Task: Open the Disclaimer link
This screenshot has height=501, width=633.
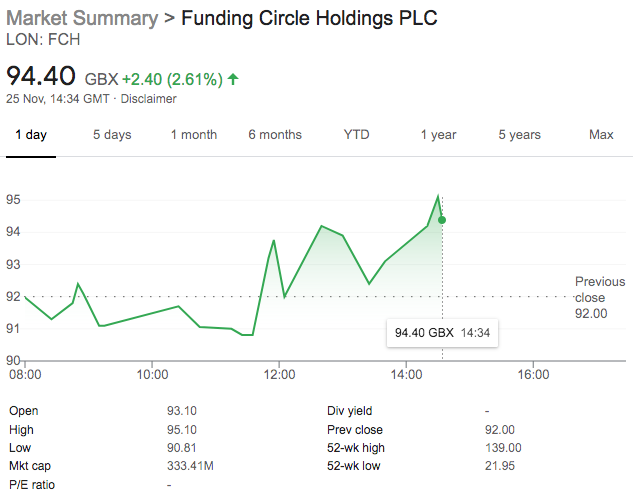Action: click(x=149, y=99)
